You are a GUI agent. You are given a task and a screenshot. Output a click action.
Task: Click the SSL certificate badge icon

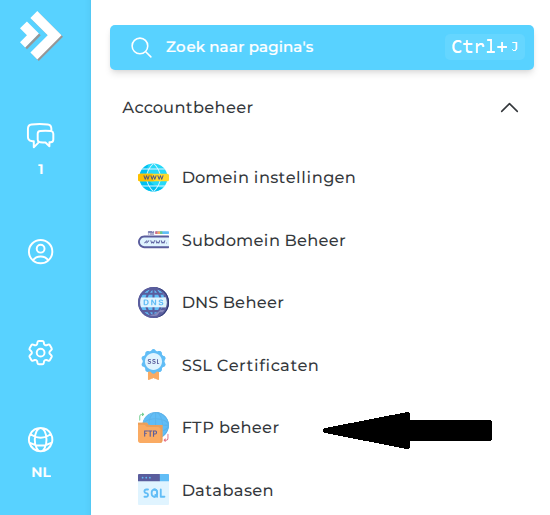153,364
